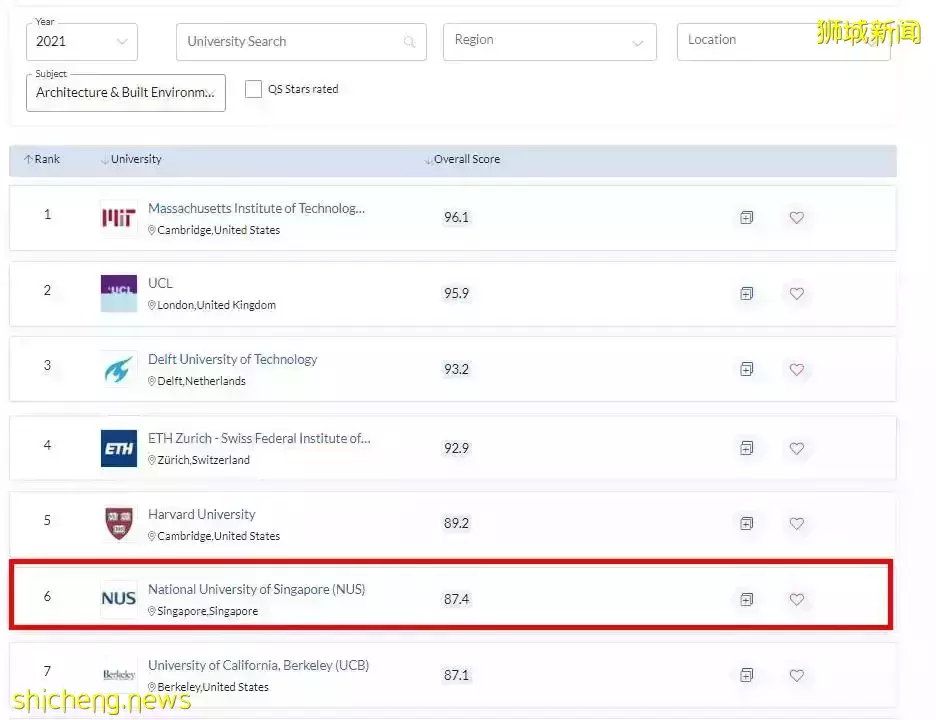Open the Year 2021 dropdown

(x=82, y=42)
